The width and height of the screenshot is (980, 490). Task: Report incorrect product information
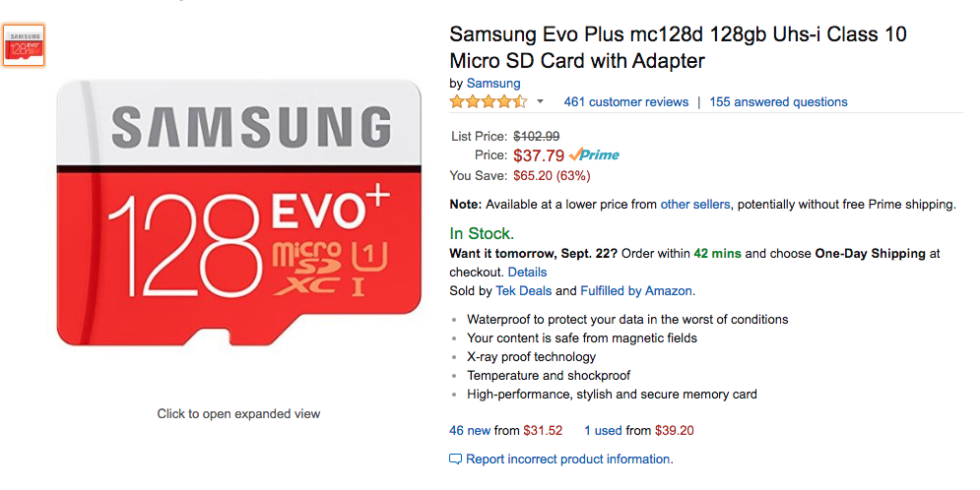point(570,459)
